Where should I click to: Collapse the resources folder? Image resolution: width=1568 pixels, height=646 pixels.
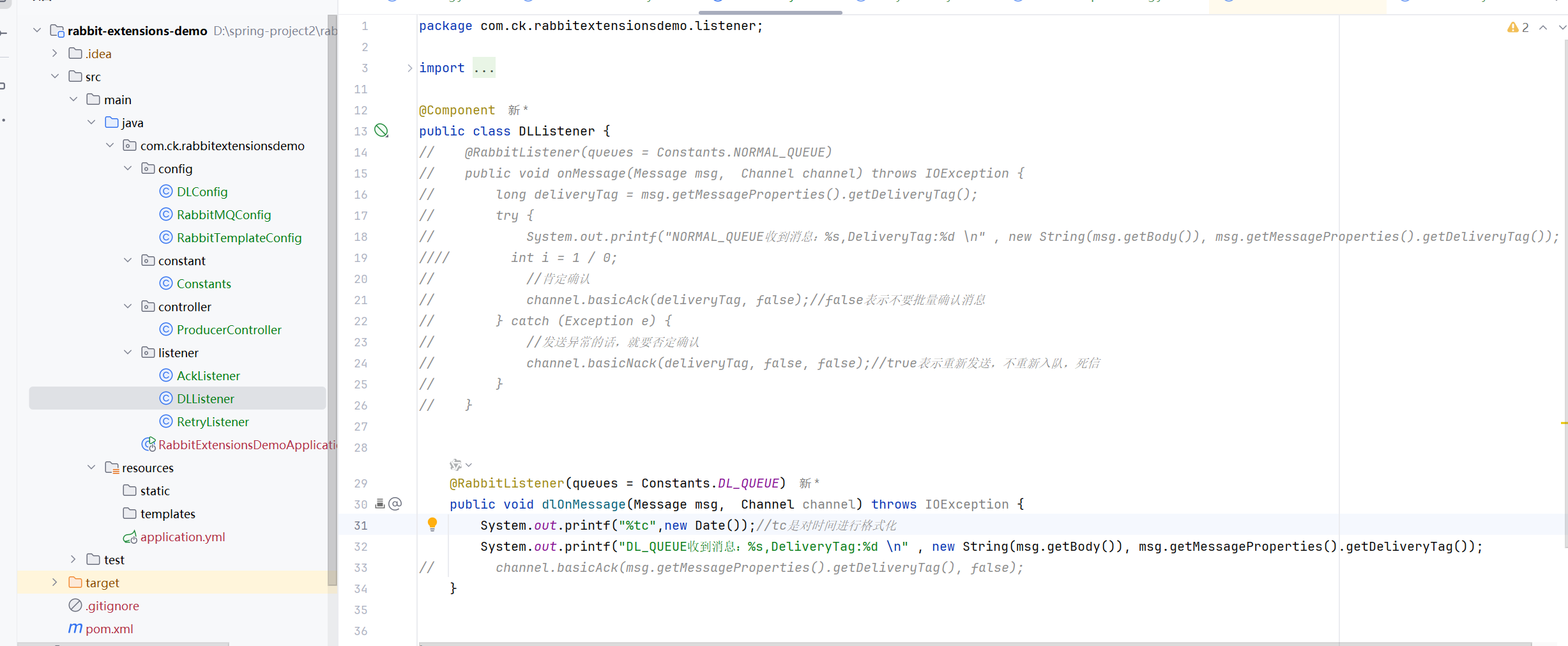91,467
